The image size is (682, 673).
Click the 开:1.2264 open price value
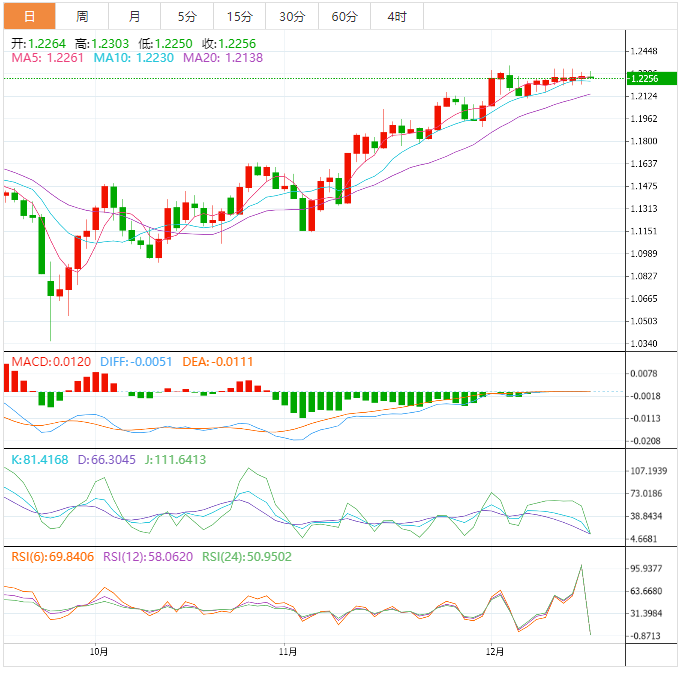click(x=38, y=44)
